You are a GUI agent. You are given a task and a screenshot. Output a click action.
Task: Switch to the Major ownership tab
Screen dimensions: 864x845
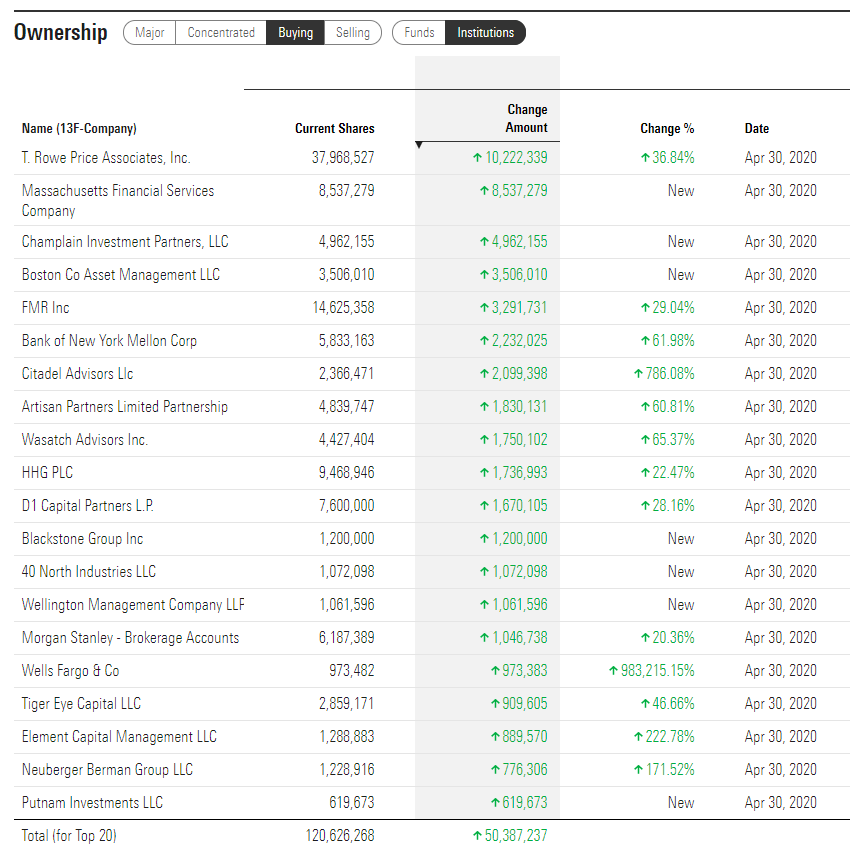click(149, 32)
